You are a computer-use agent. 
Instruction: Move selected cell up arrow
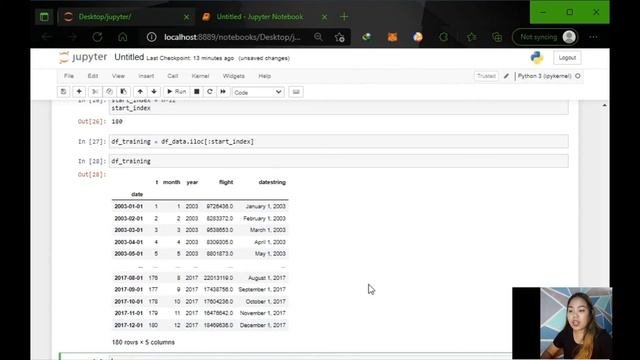pyautogui.click(x=140, y=92)
